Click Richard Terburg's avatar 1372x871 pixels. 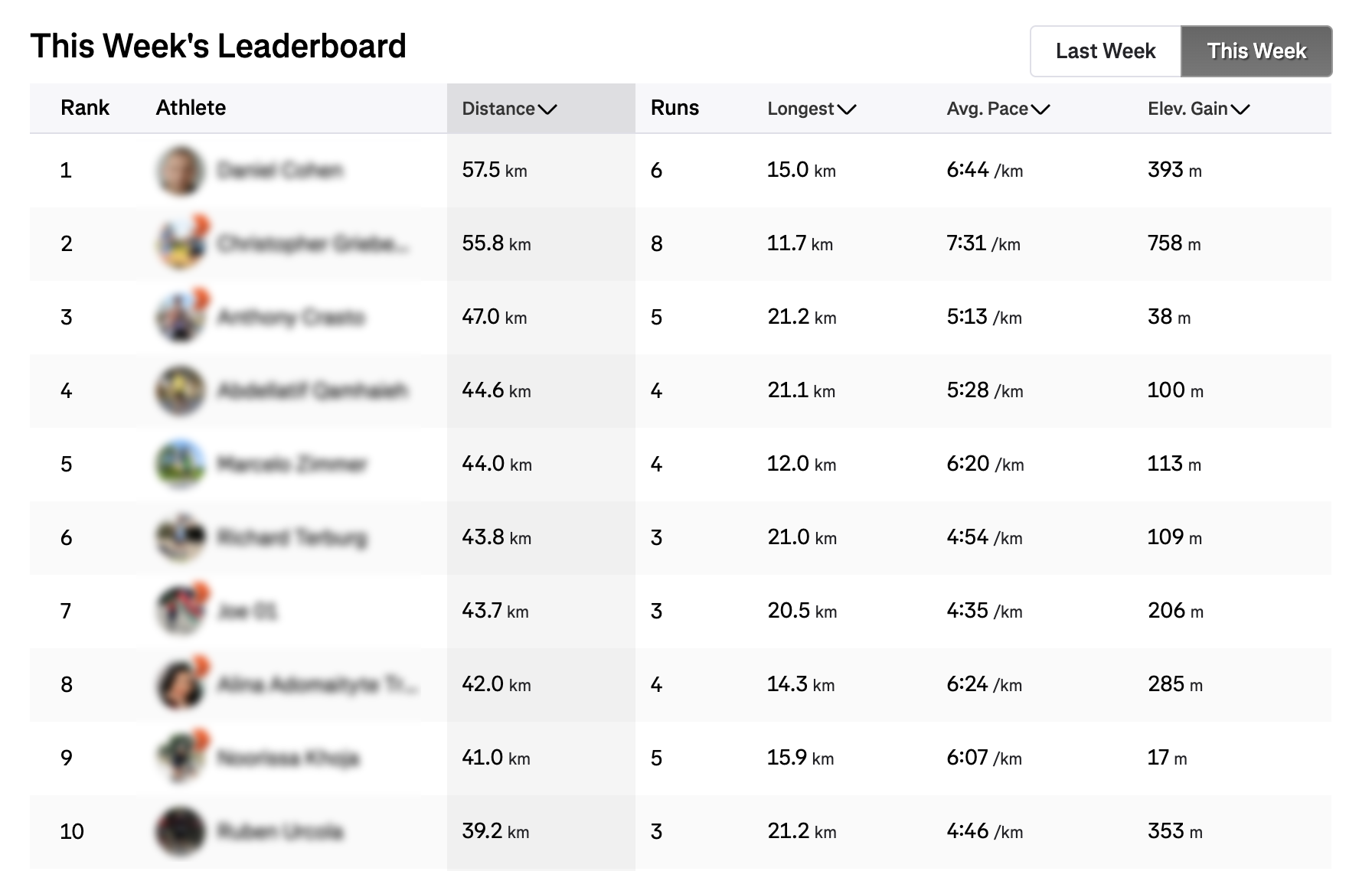[x=180, y=537]
